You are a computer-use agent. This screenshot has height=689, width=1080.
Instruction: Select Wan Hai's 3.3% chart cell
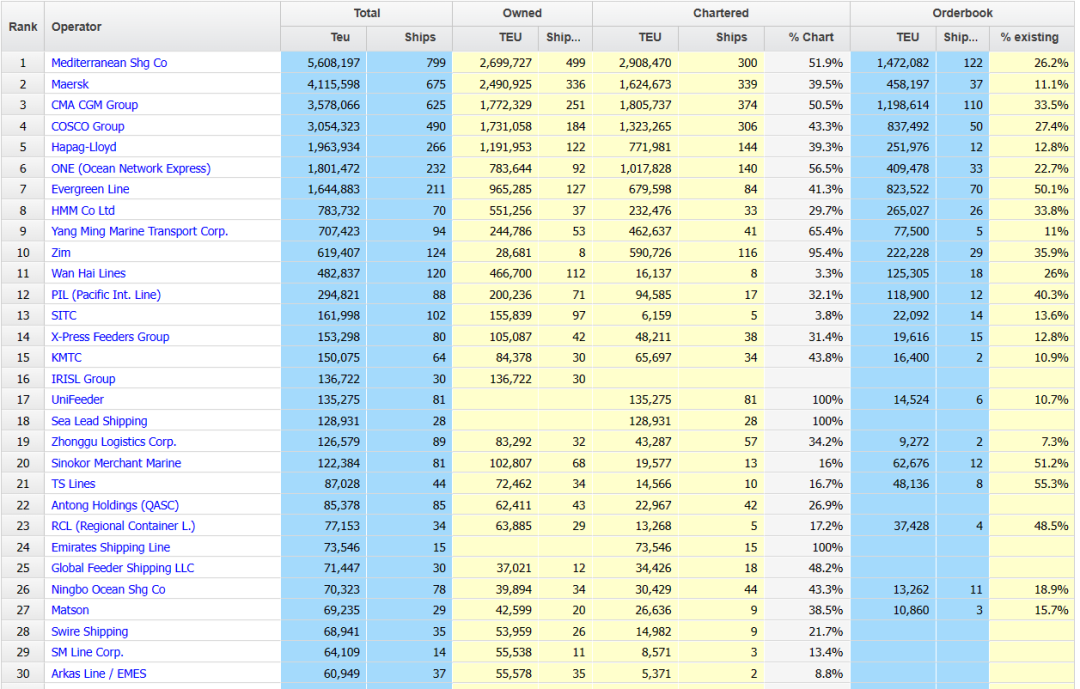[807, 273]
